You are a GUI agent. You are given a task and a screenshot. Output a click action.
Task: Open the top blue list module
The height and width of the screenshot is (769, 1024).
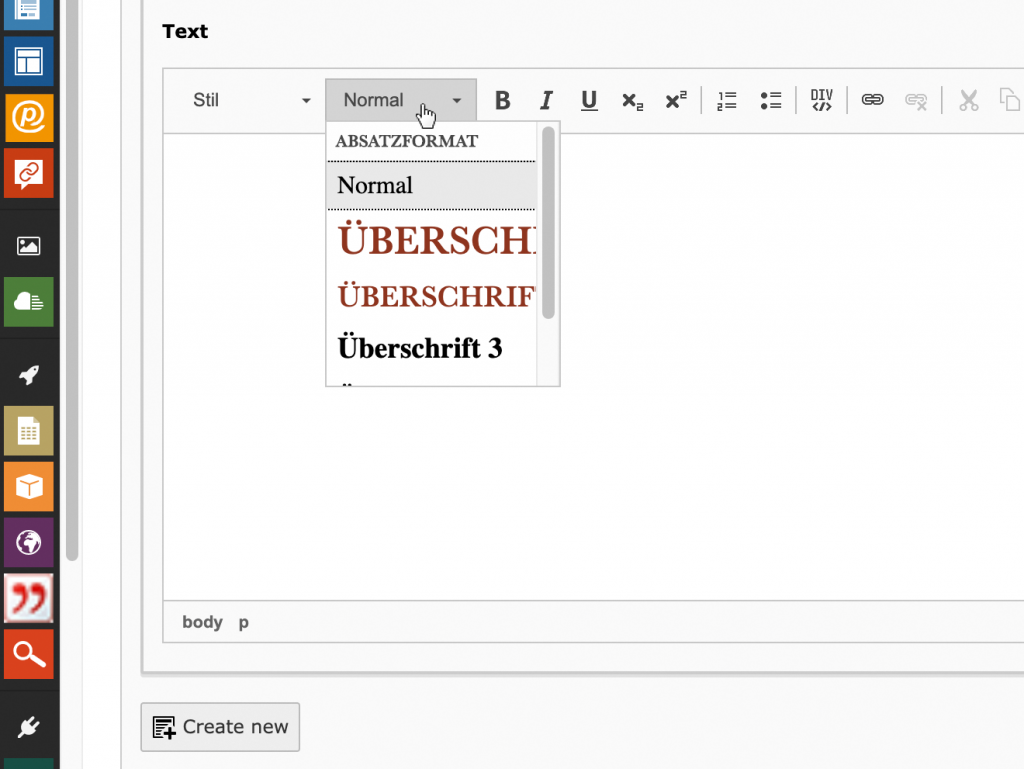tap(29, 13)
